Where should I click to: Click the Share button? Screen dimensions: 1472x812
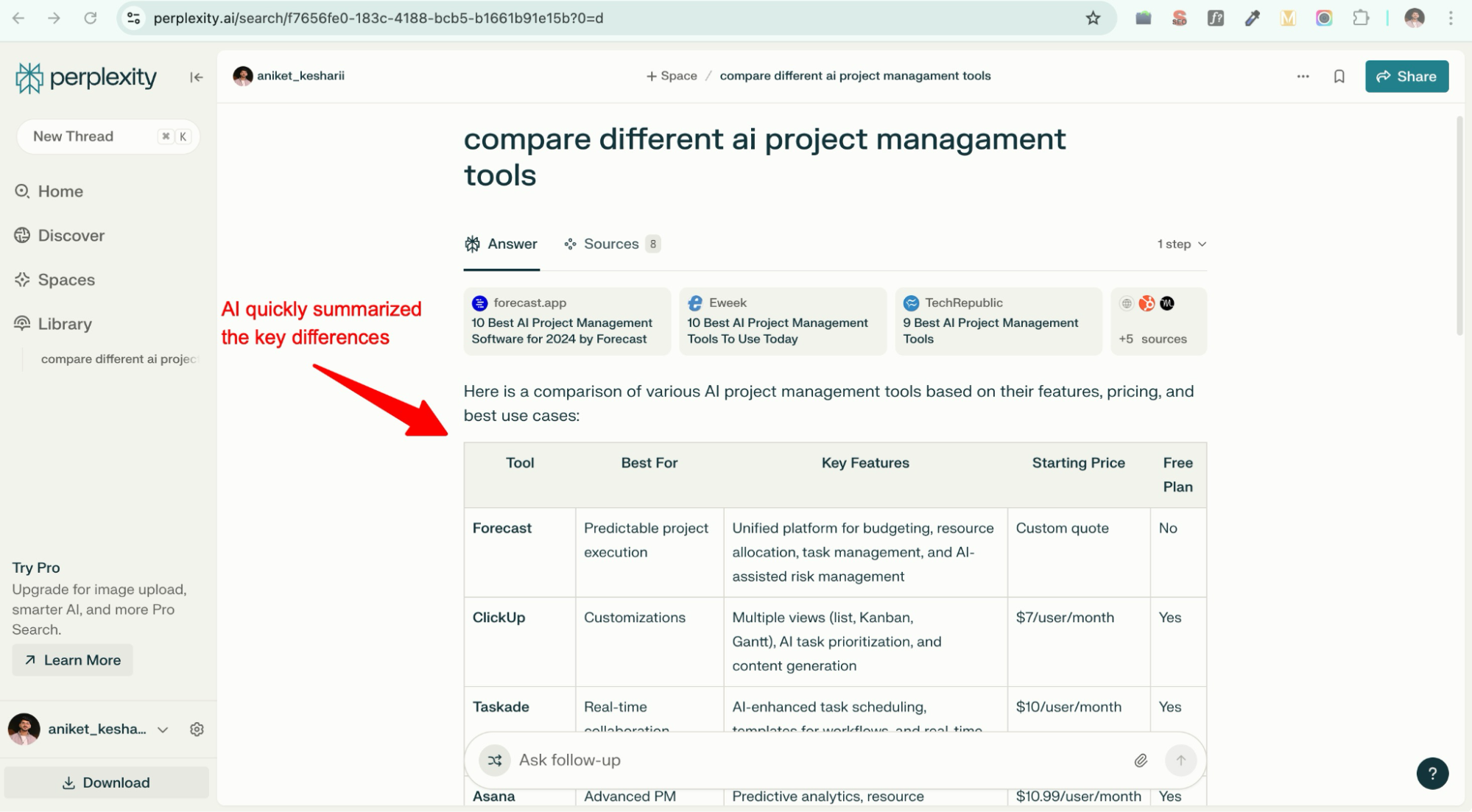tap(1406, 77)
